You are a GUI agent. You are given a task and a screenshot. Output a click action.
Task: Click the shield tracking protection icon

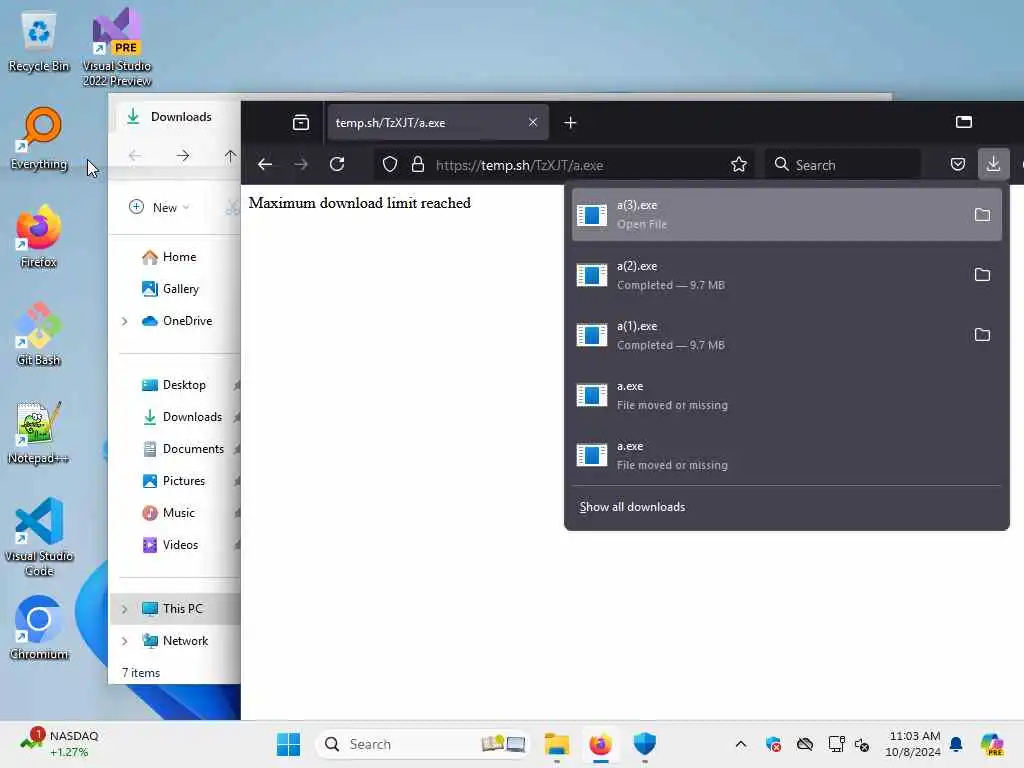[x=390, y=165]
